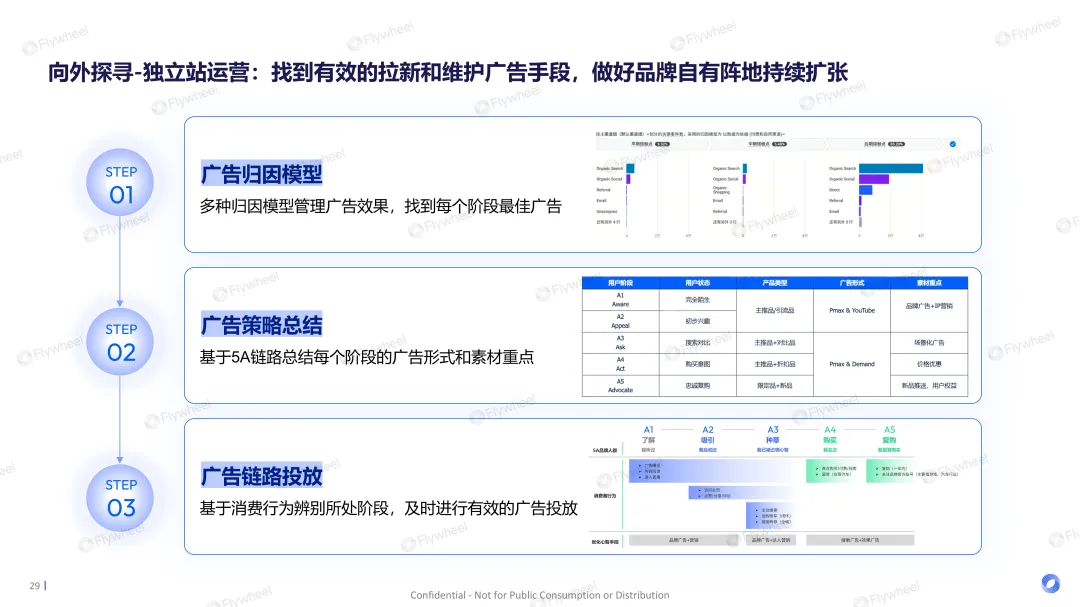The width and height of the screenshot is (1080, 607).
Task: Click the A3 种草 stage label
Action: pyautogui.click(x=772, y=435)
